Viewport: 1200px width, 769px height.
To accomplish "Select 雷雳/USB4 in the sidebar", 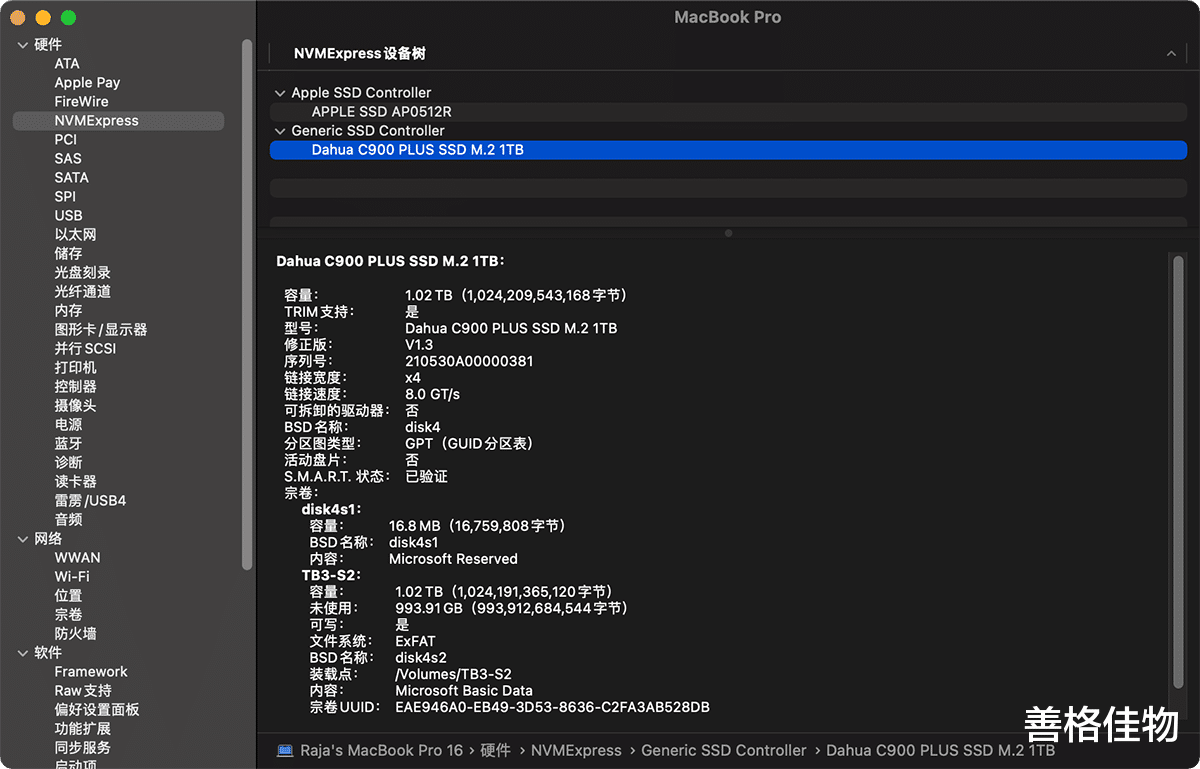I will 90,500.
